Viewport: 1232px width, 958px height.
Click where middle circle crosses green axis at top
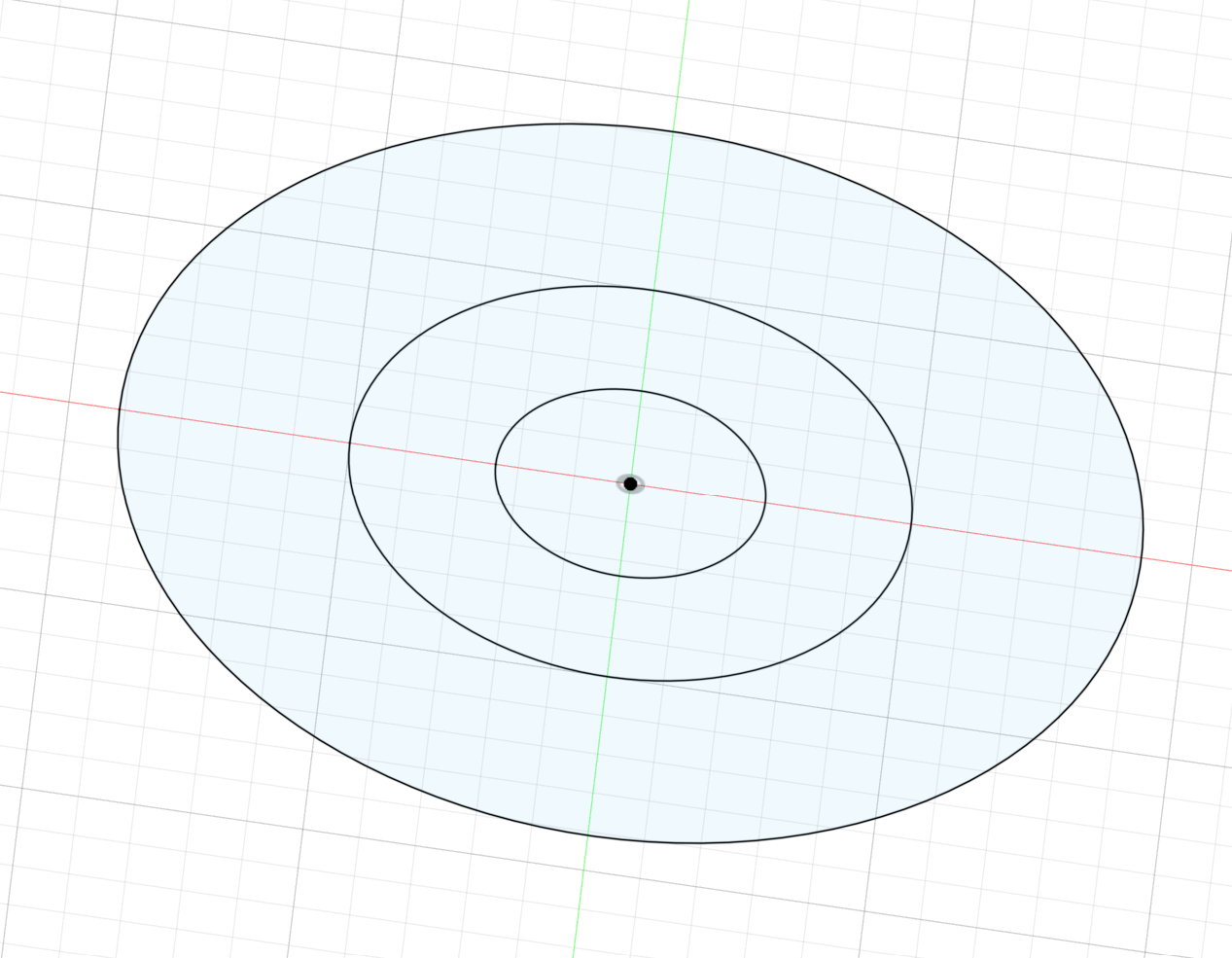click(653, 290)
